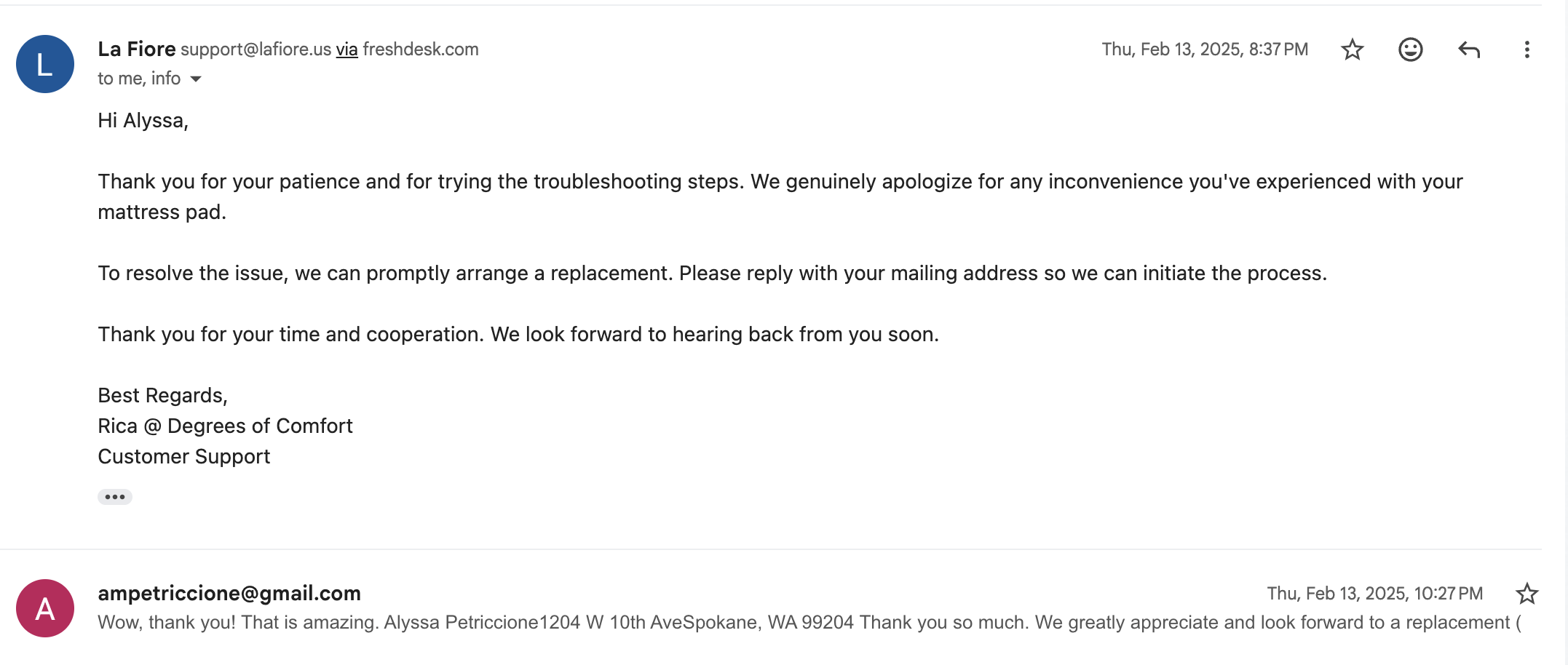Star the ampetriccione@gmail.com message
The image size is (1568, 665).
(x=1527, y=594)
